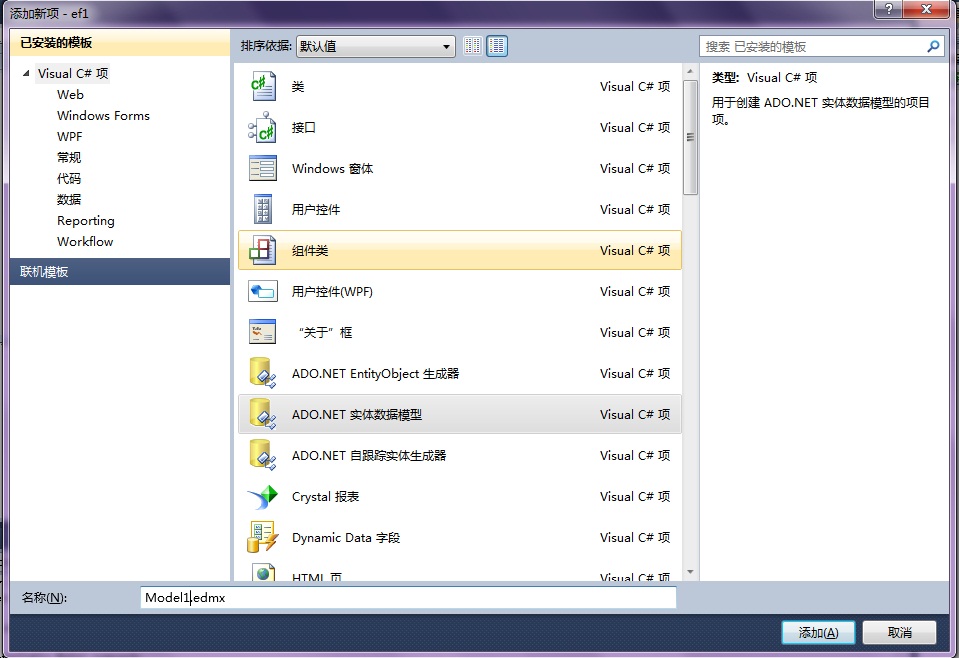Image resolution: width=959 pixels, height=658 pixels.
Task: Collapse the Visual C# 项 tree node
Action: click(x=27, y=74)
